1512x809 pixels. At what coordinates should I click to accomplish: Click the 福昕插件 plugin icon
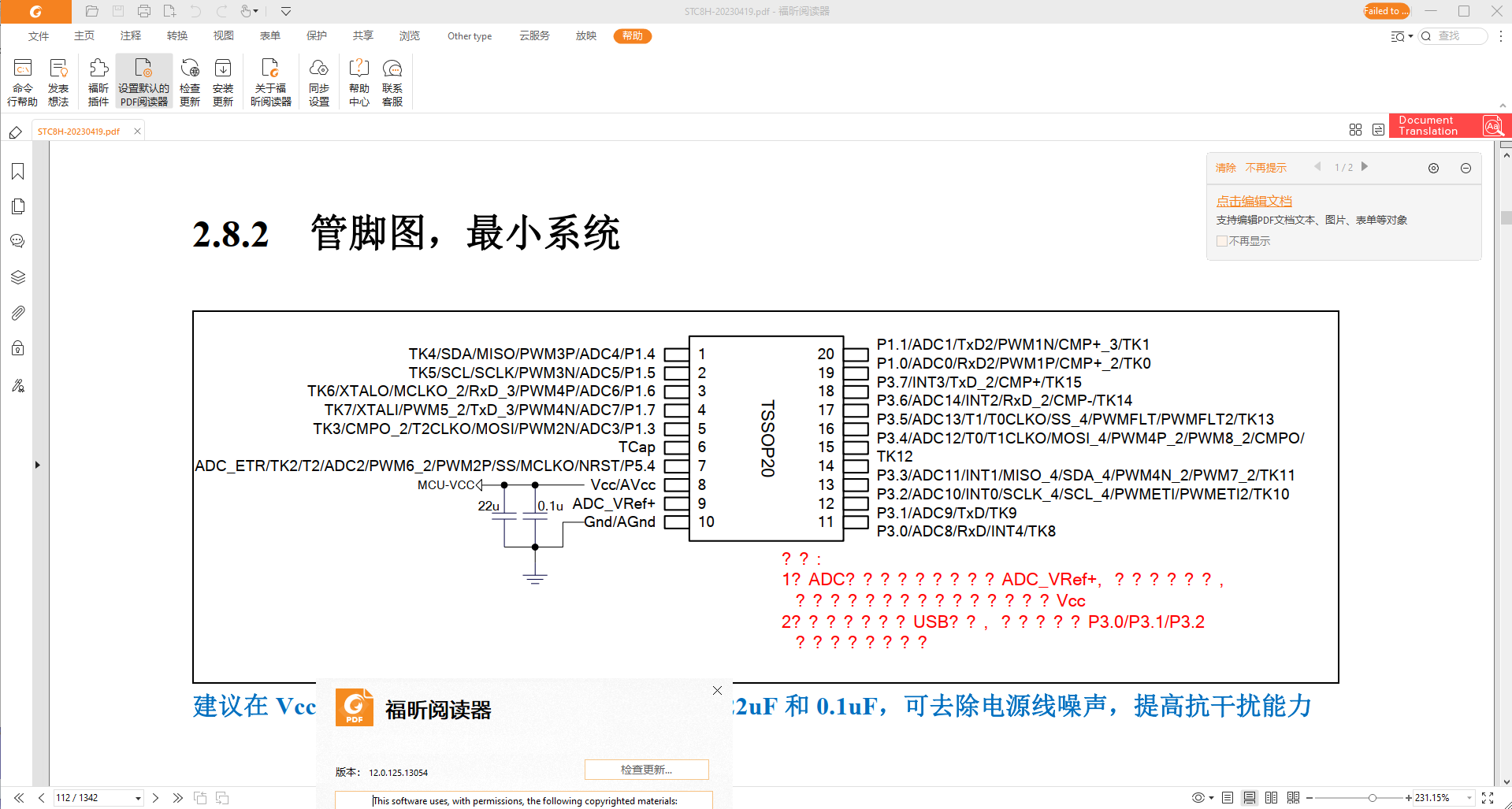[98, 82]
